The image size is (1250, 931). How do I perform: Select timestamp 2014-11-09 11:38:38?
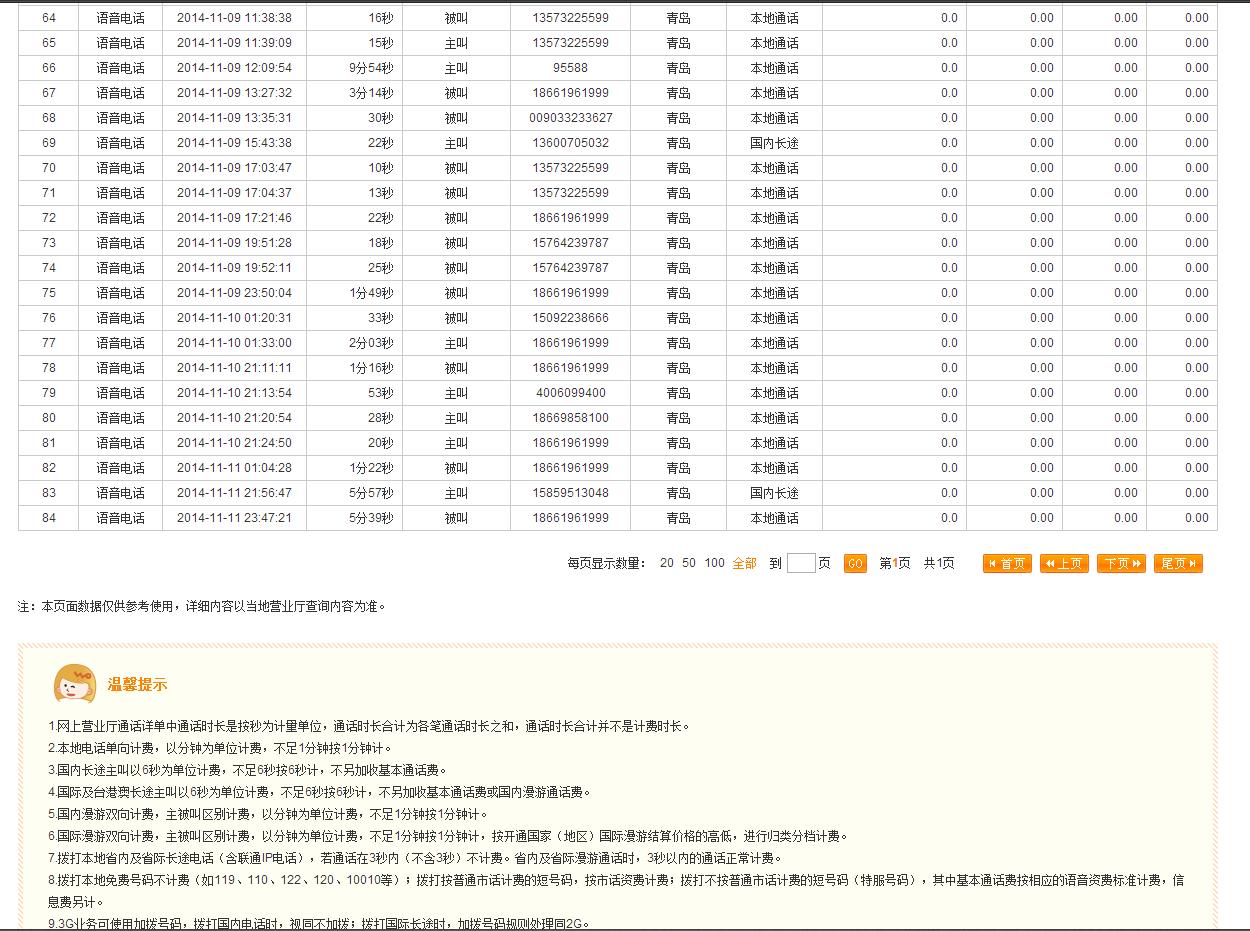[x=234, y=18]
